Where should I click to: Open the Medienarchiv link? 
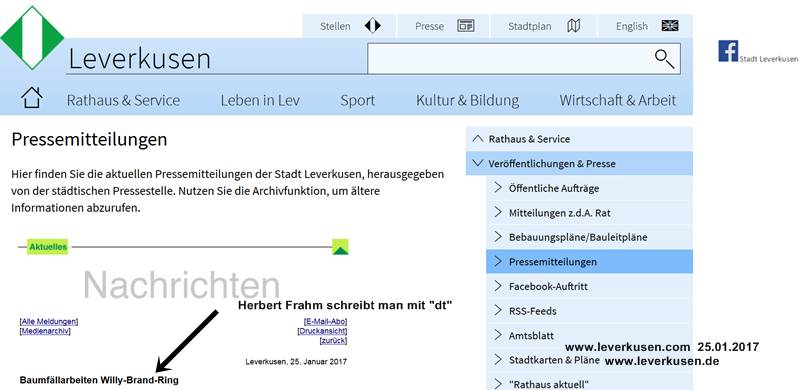[x=44, y=331]
